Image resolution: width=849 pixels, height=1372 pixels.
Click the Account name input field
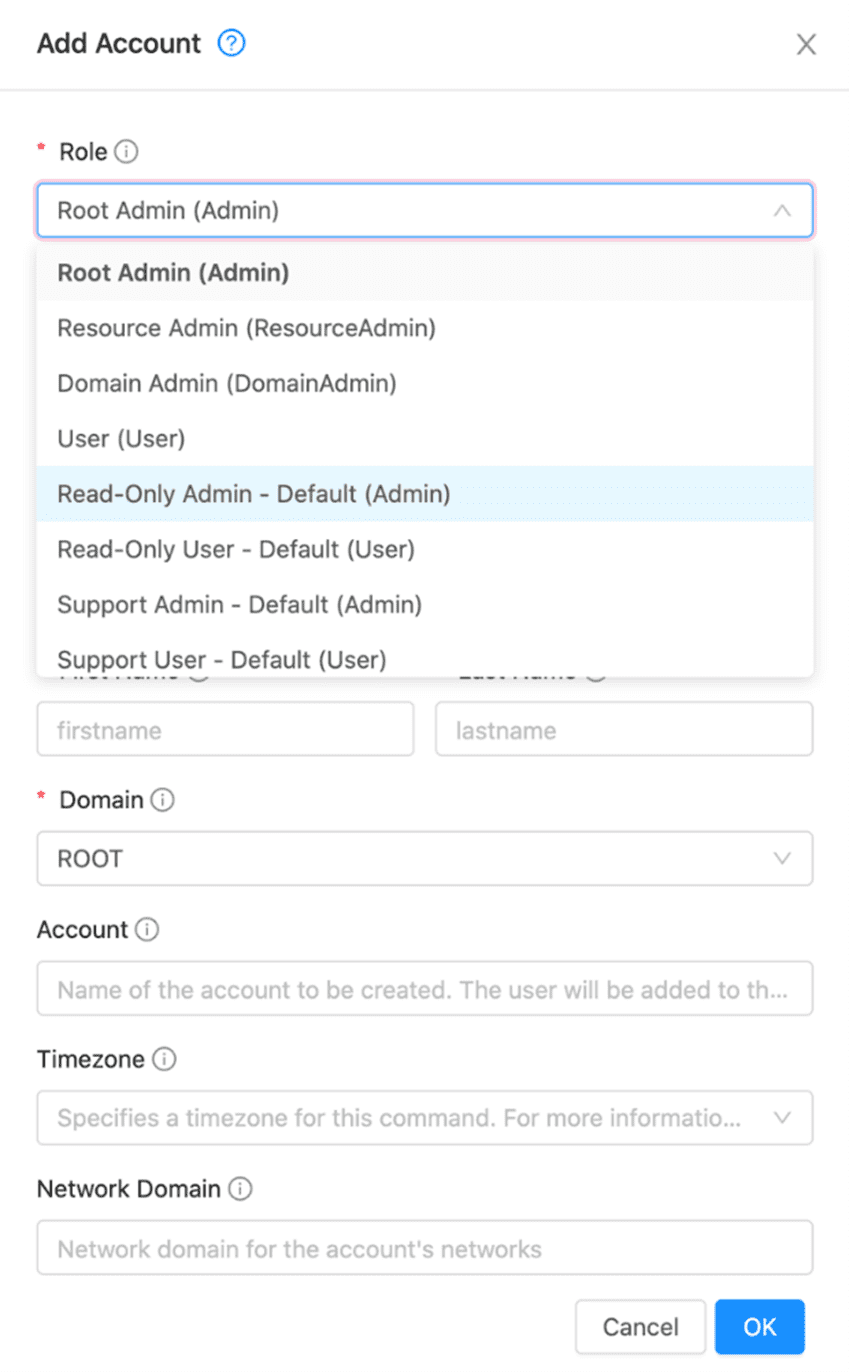(424, 988)
